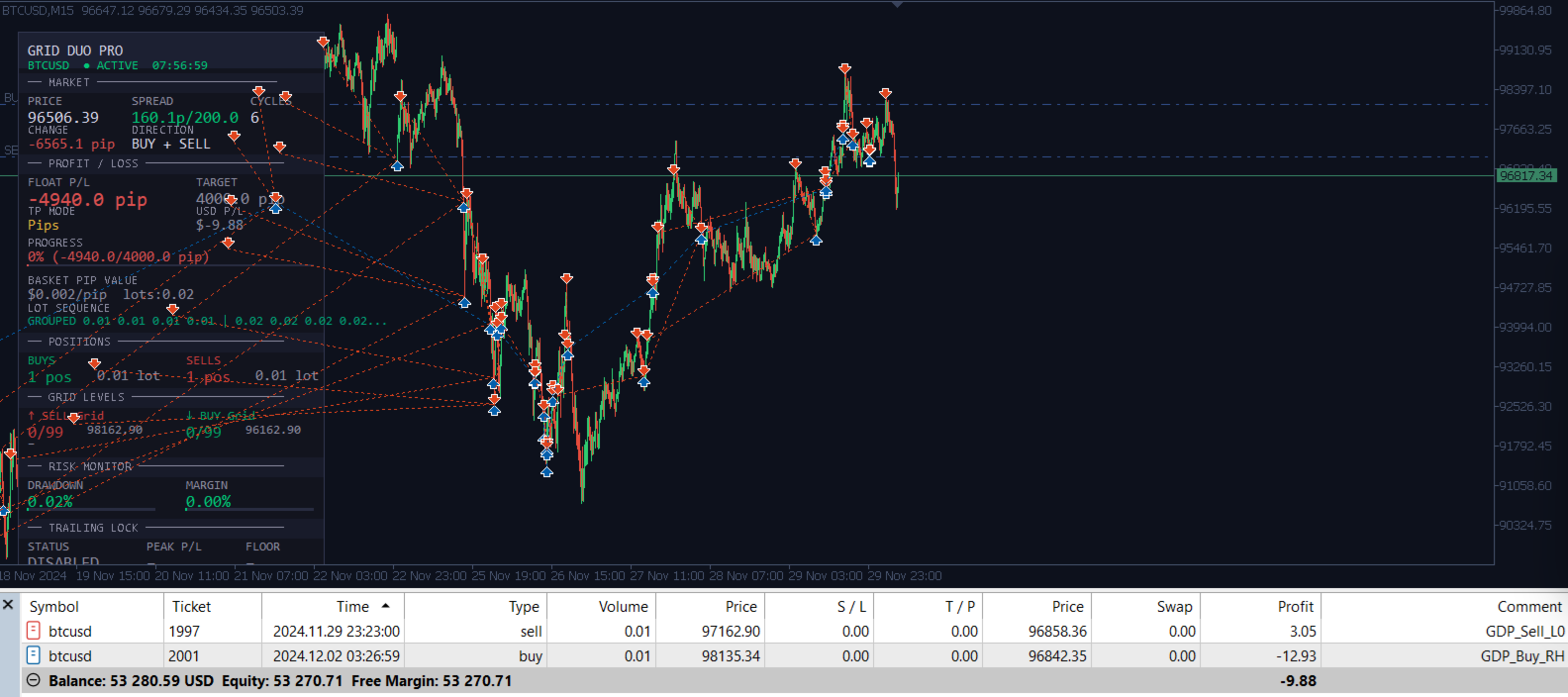Select the trade row with ticket 1997
The image size is (1568, 697).
tap(794, 631)
